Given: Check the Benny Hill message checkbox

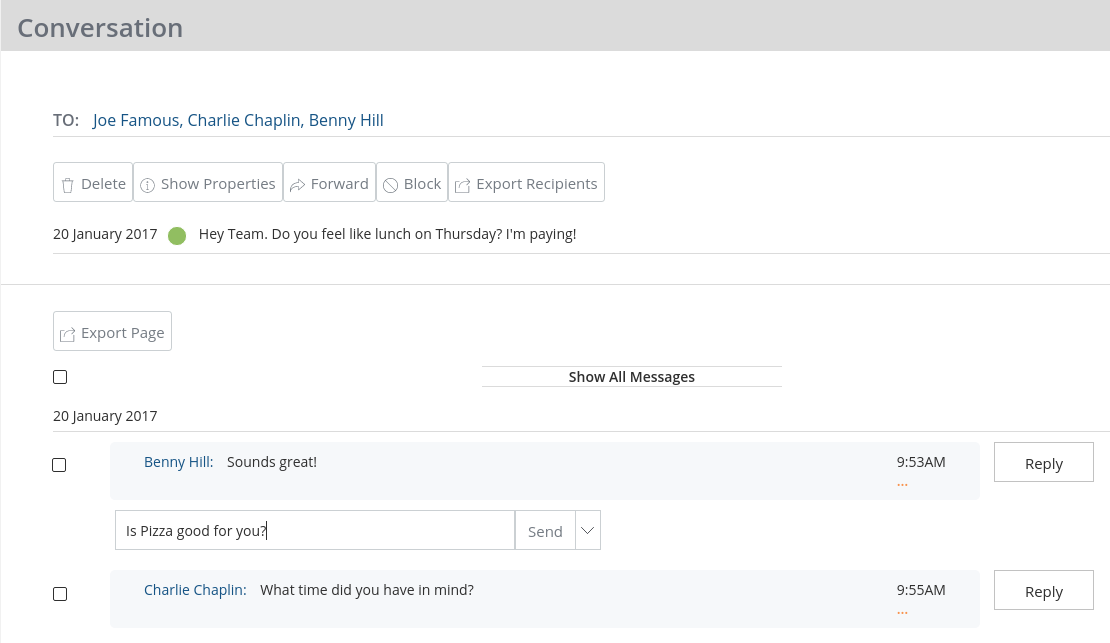Looking at the screenshot, I should 59,465.
